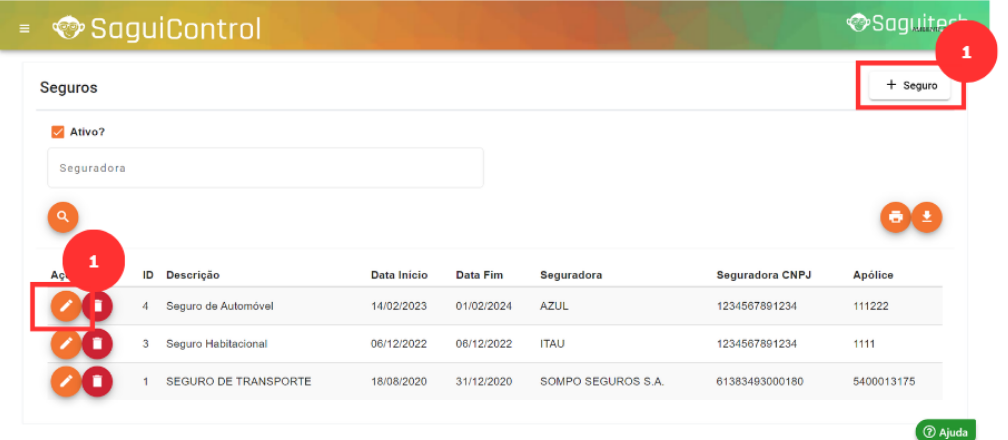Download the insurance list
Screen dimensions: 1008x440
[x=927, y=217]
